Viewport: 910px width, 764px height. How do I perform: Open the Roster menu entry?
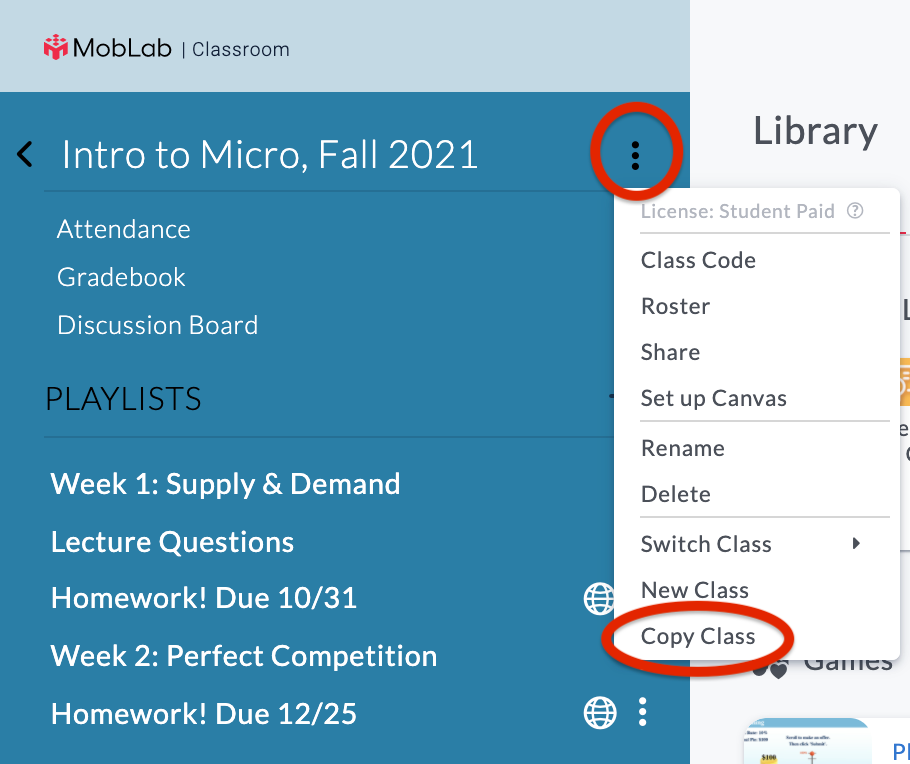[675, 306]
